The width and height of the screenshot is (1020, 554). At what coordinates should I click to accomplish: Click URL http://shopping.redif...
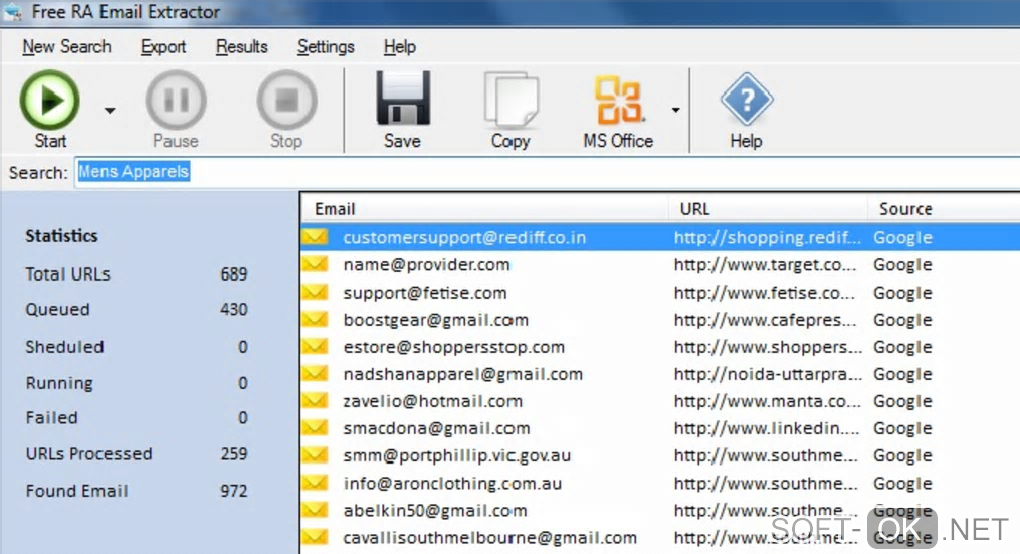pos(767,237)
